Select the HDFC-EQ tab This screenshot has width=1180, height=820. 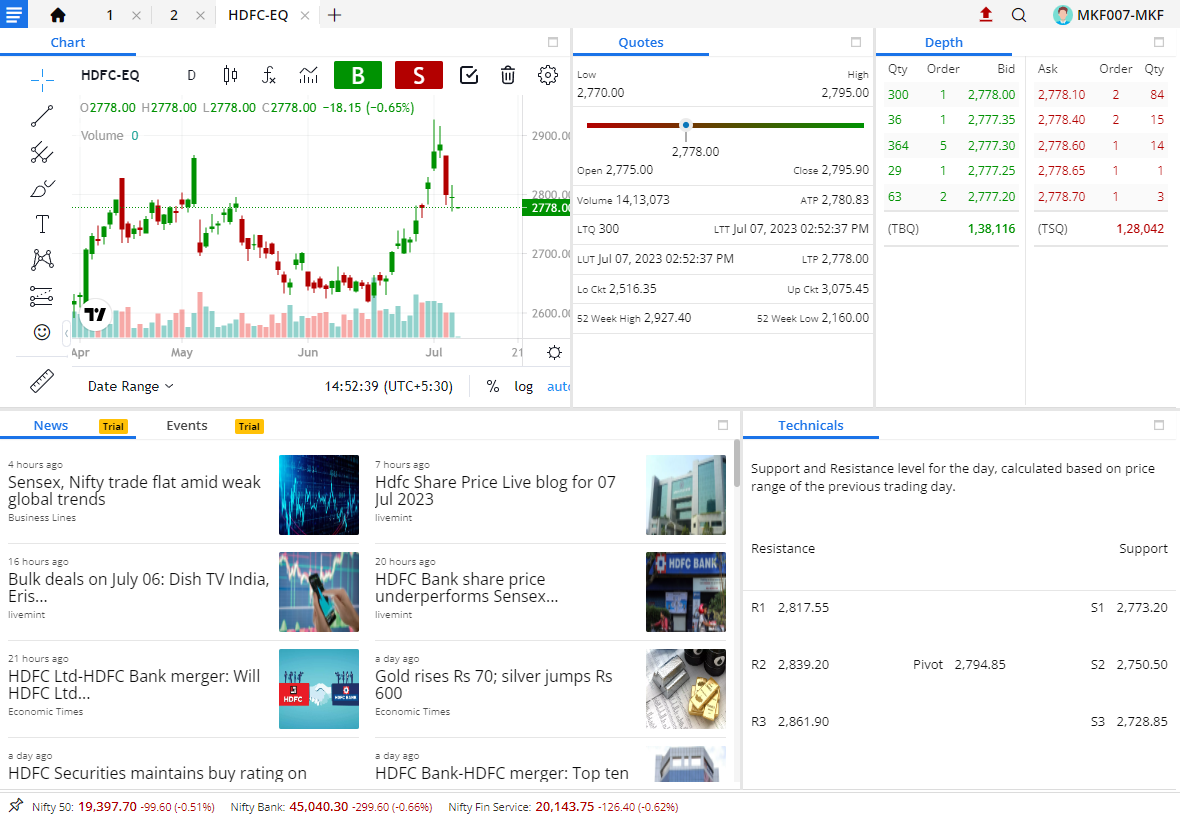click(x=258, y=15)
